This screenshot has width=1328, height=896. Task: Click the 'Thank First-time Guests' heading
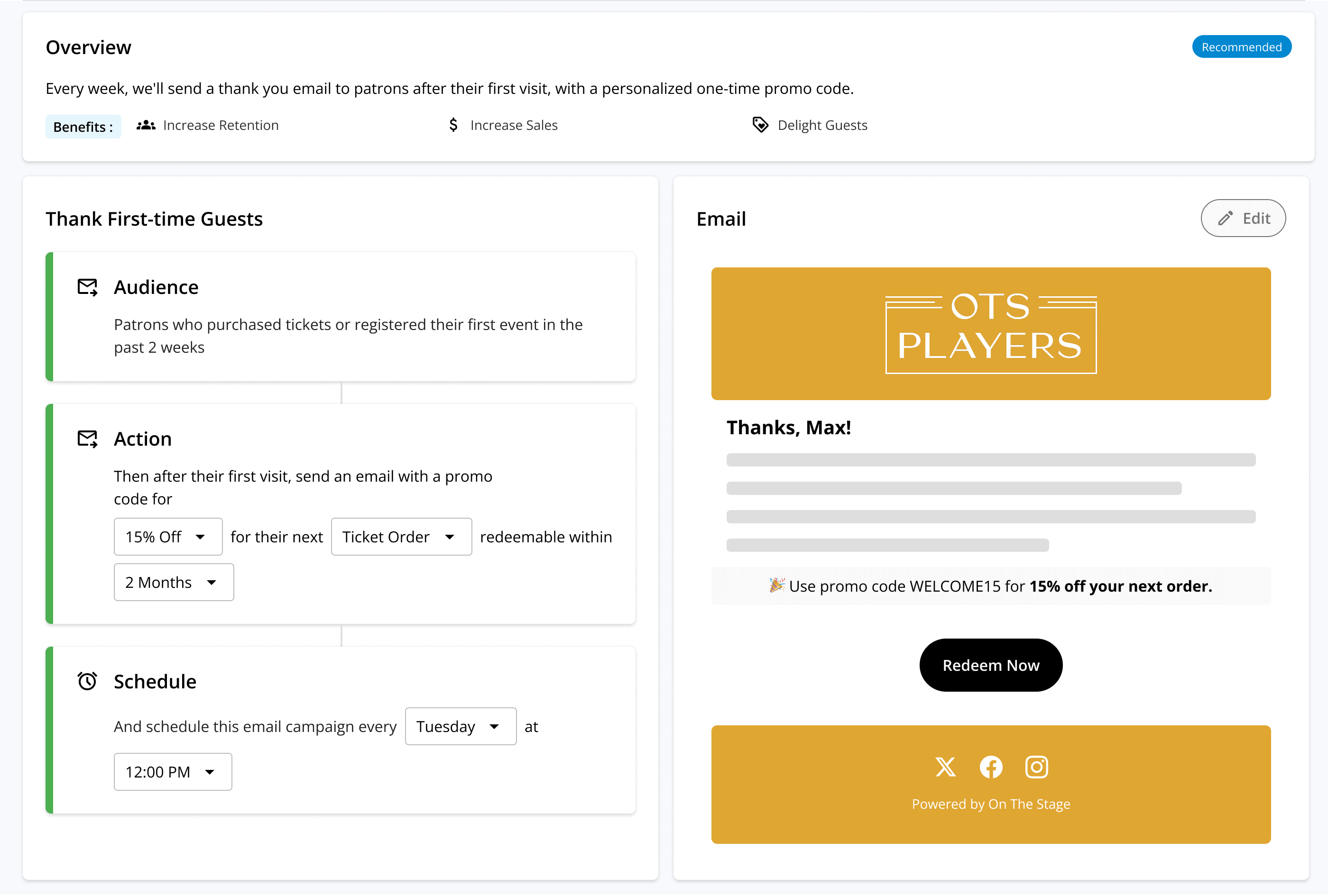click(154, 219)
